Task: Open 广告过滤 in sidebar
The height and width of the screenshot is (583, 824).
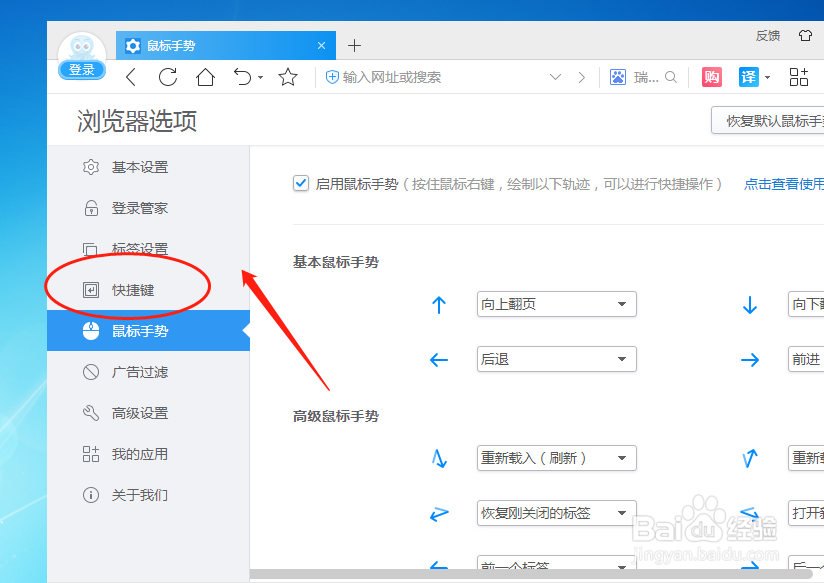Action: [148, 372]
